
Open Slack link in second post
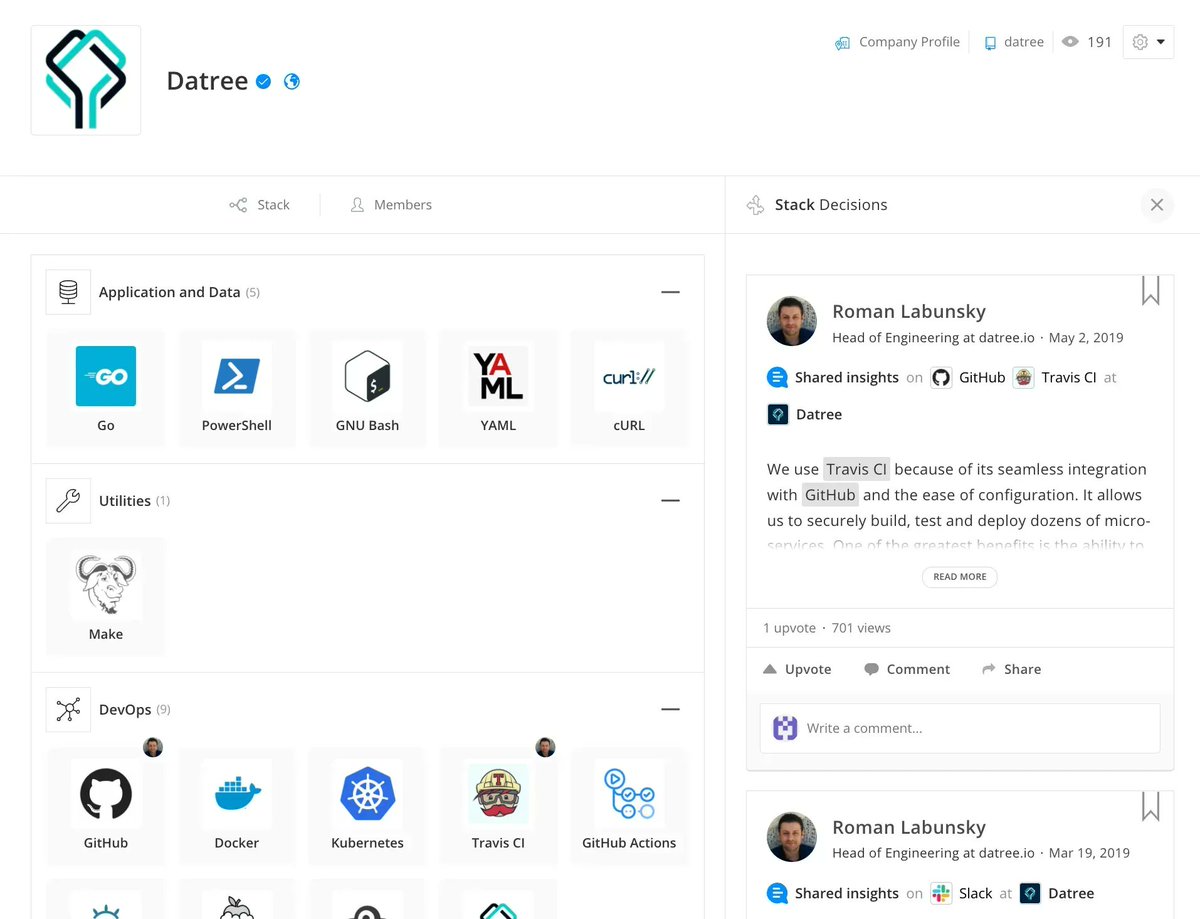[961, 893]
